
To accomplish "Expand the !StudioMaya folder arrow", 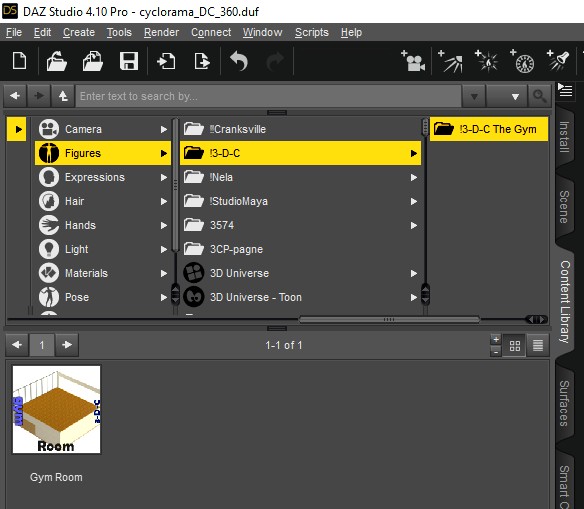I will 413,201.
